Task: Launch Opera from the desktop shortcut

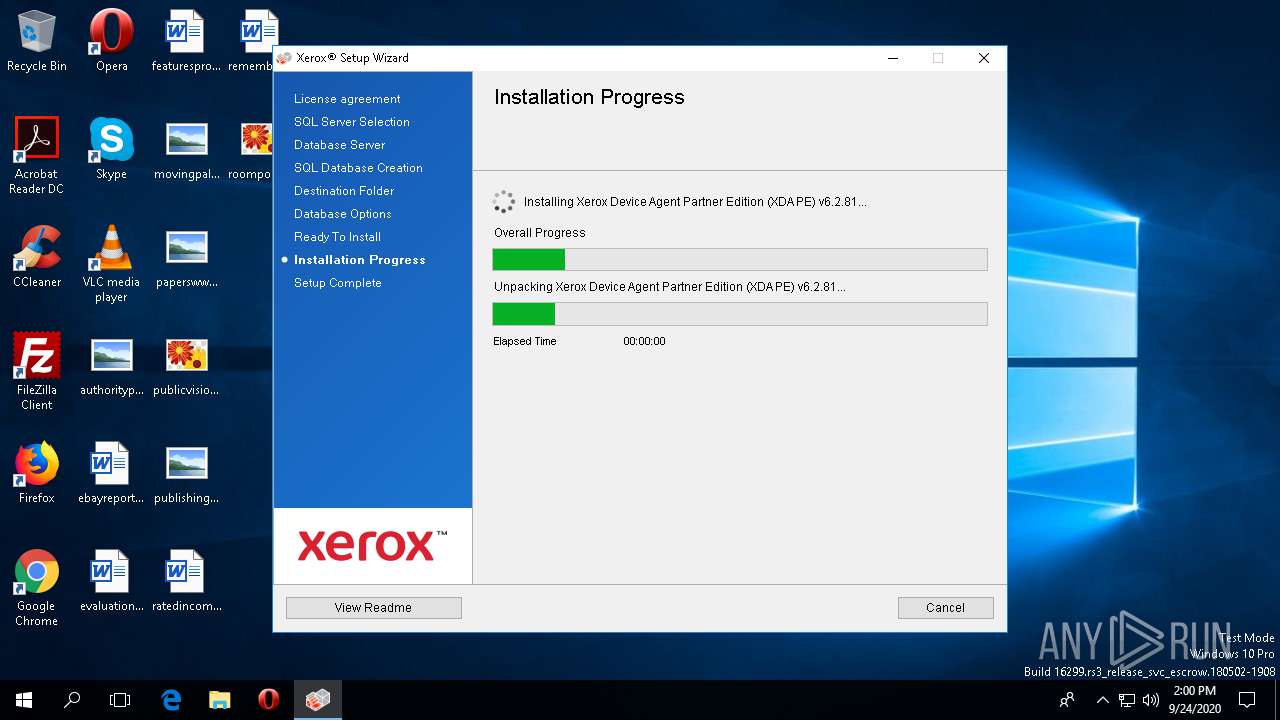Action: (111, 41)
